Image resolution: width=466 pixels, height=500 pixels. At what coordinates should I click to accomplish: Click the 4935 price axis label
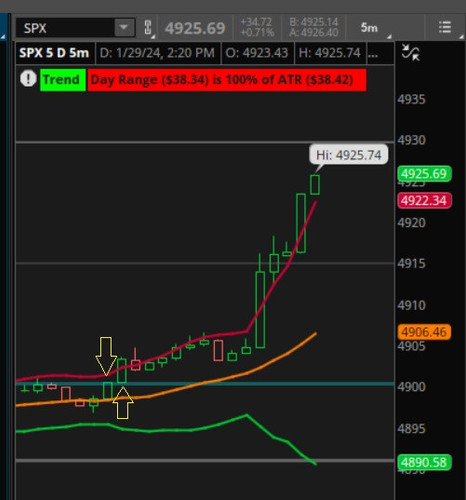point(411,99)
